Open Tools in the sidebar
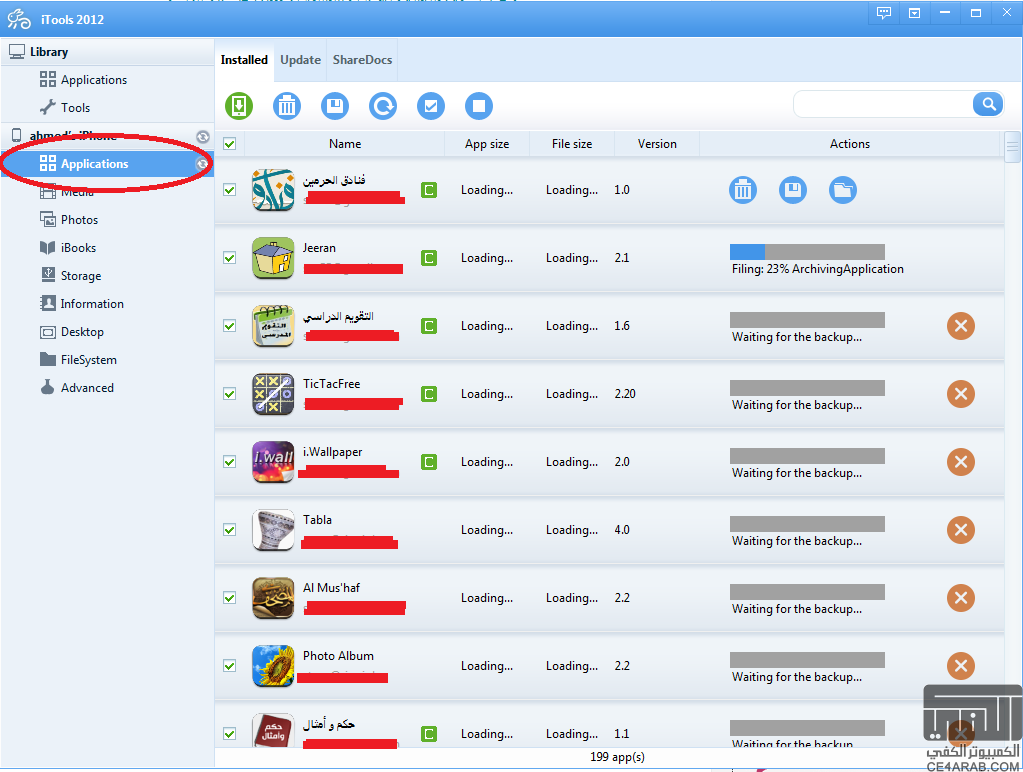Image resolution: width=1023 pixels, height=772 pixels. point(108,108)
